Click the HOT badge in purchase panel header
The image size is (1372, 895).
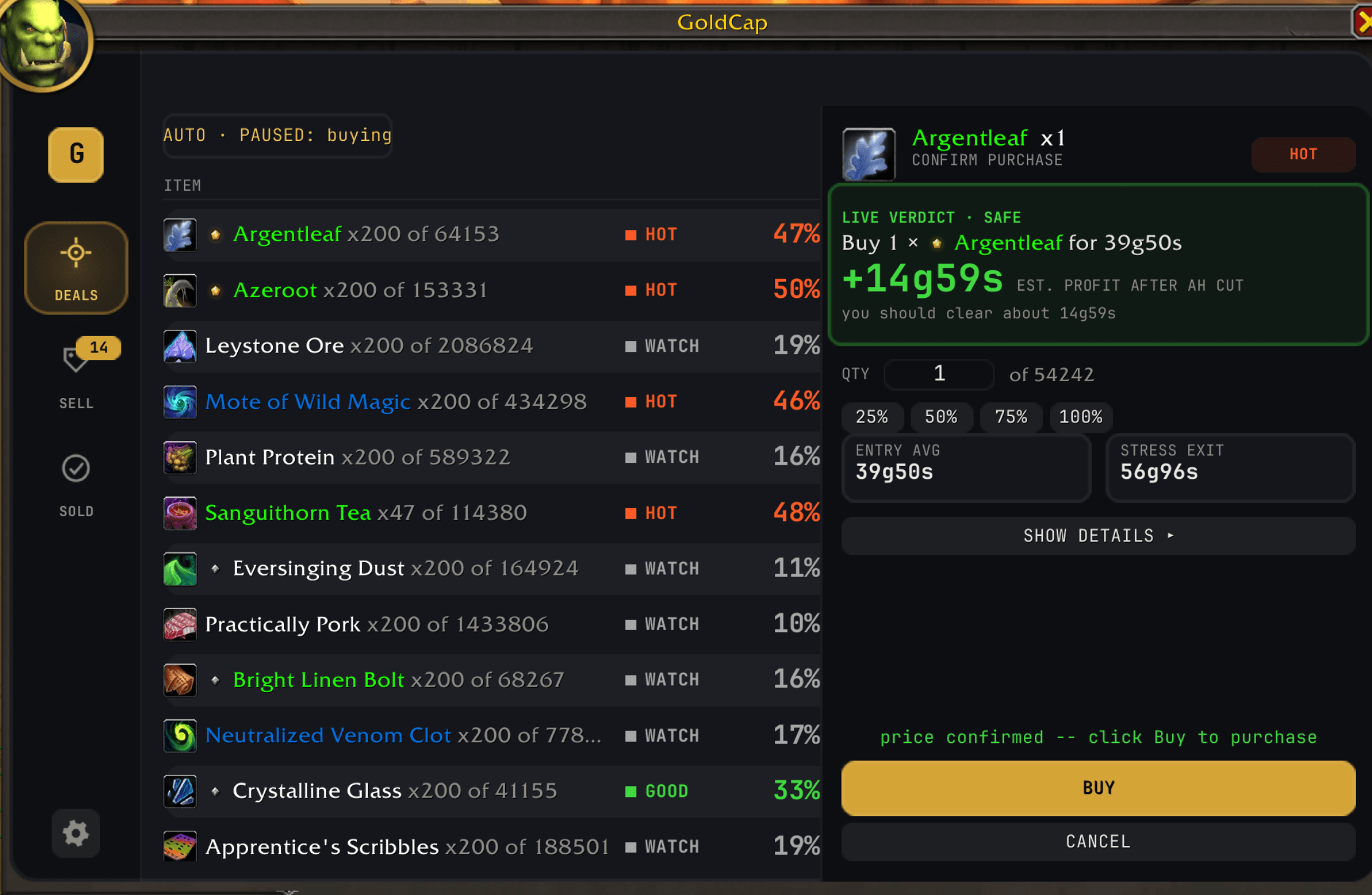click(x=1303, y=154)
